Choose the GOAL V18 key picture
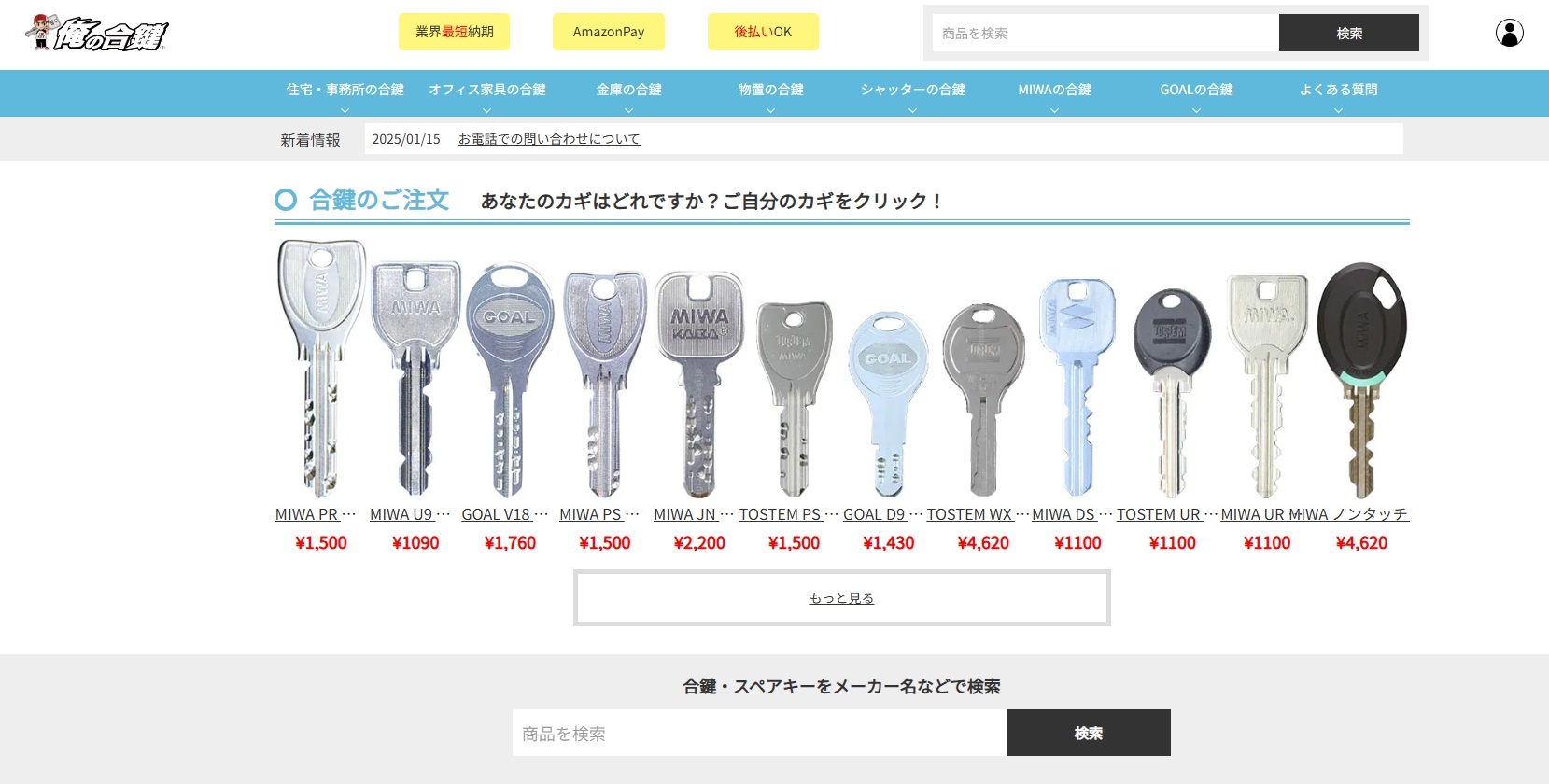The image size is (1549, 784). tap(510, 380)
